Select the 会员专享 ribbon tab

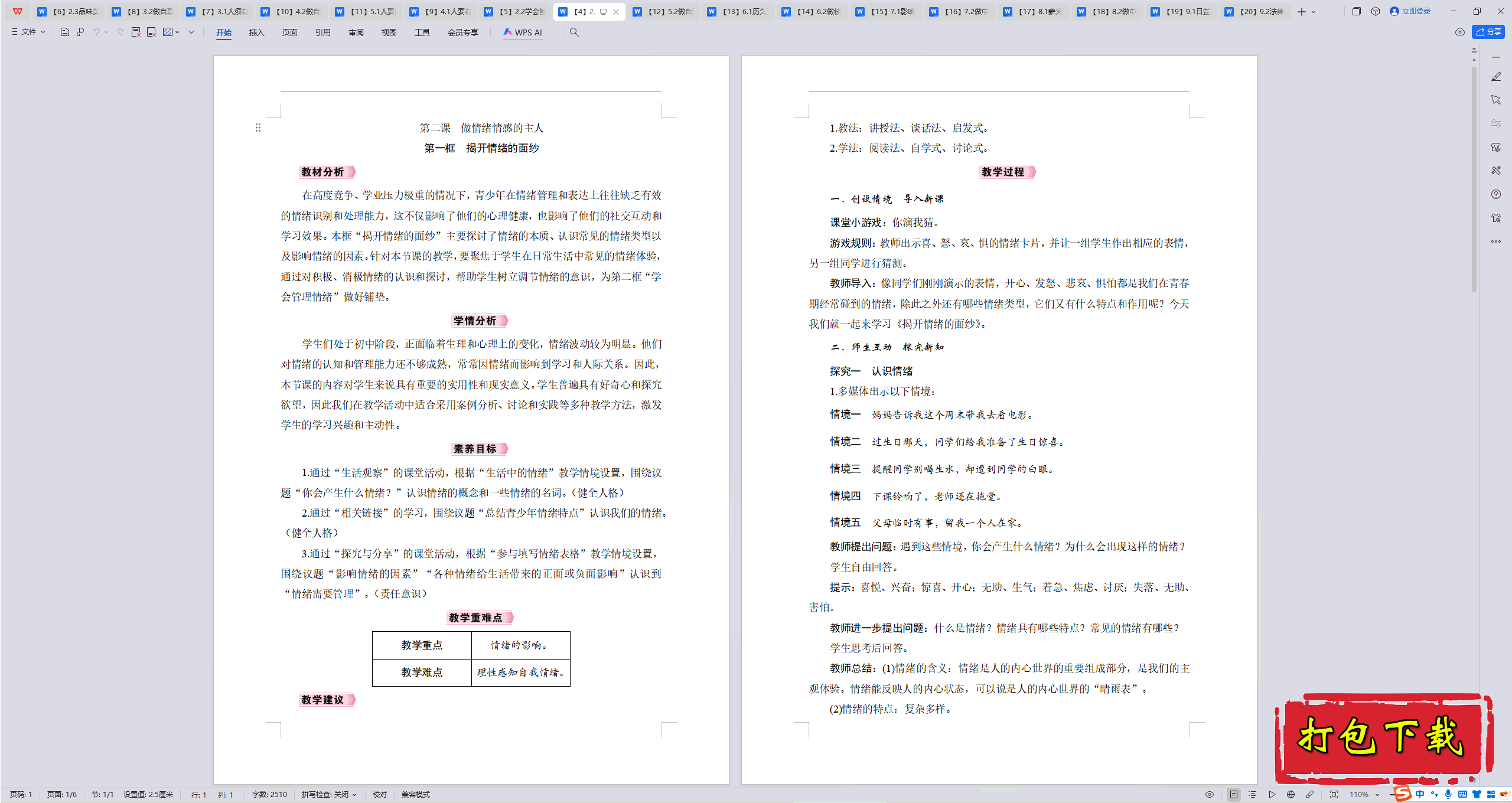click(x=462, y=32)
